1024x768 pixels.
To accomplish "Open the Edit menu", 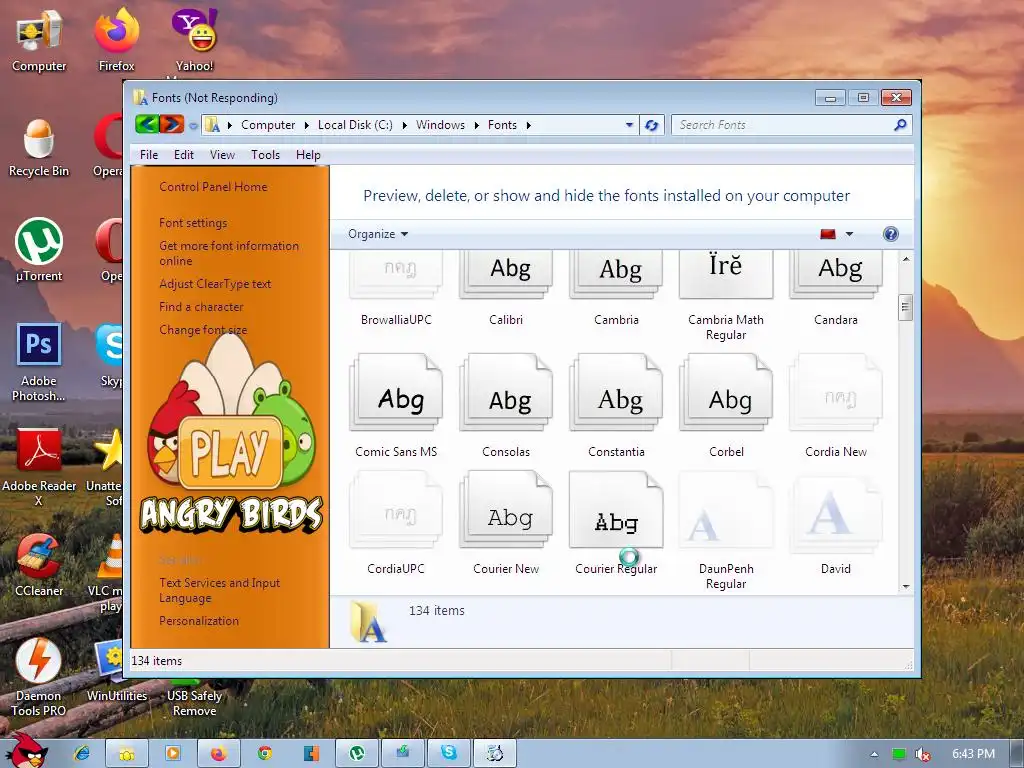I will click(x=184, y=155).
